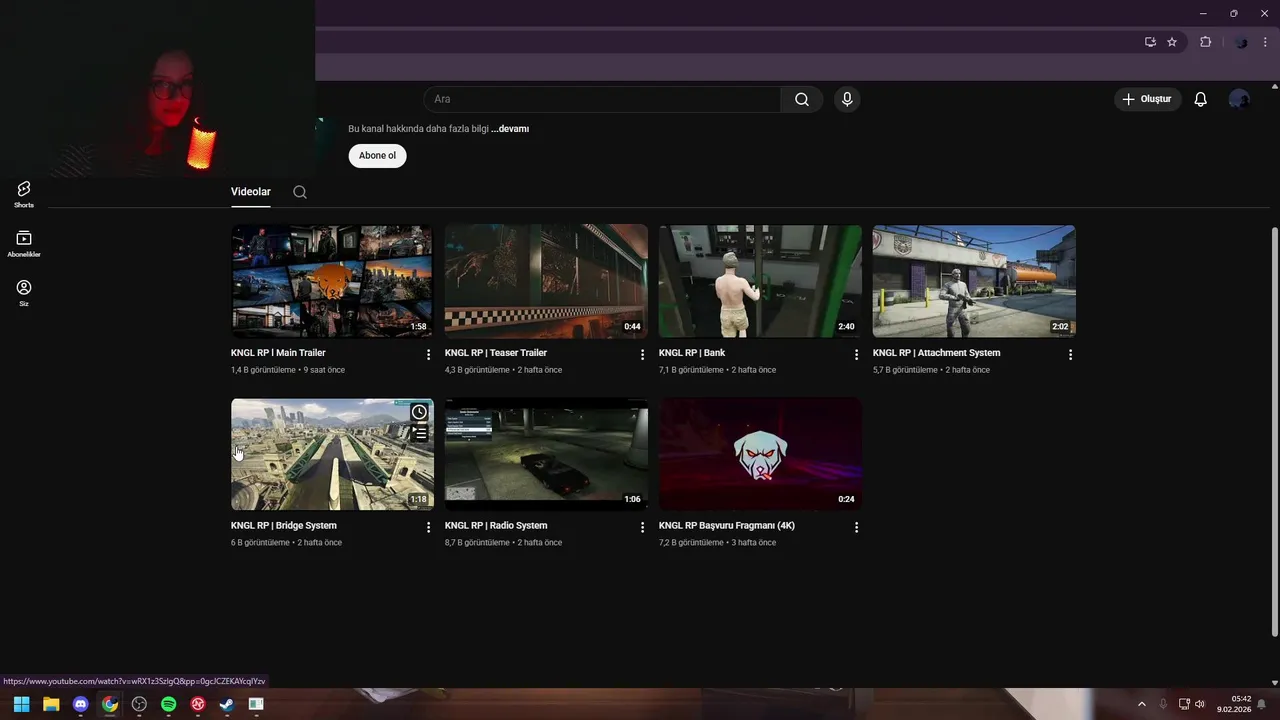Open KNGL RP Başvuru Fragmanı (4K) title link
This screenshot has height=720, width=1280.
[x=727, y=526]
